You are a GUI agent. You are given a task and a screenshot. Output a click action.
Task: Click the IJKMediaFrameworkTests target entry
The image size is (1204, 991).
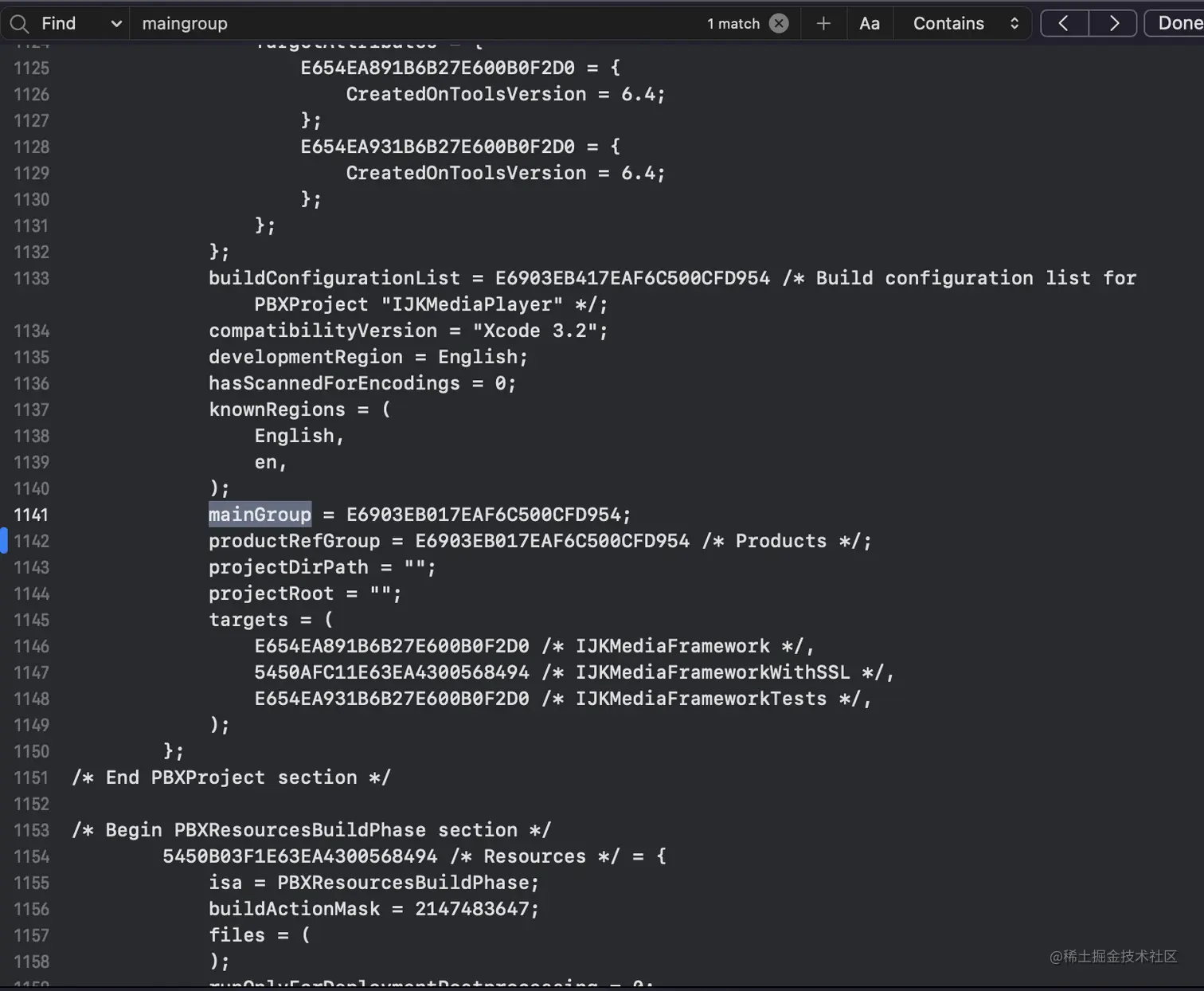click(x=563, y=699)
